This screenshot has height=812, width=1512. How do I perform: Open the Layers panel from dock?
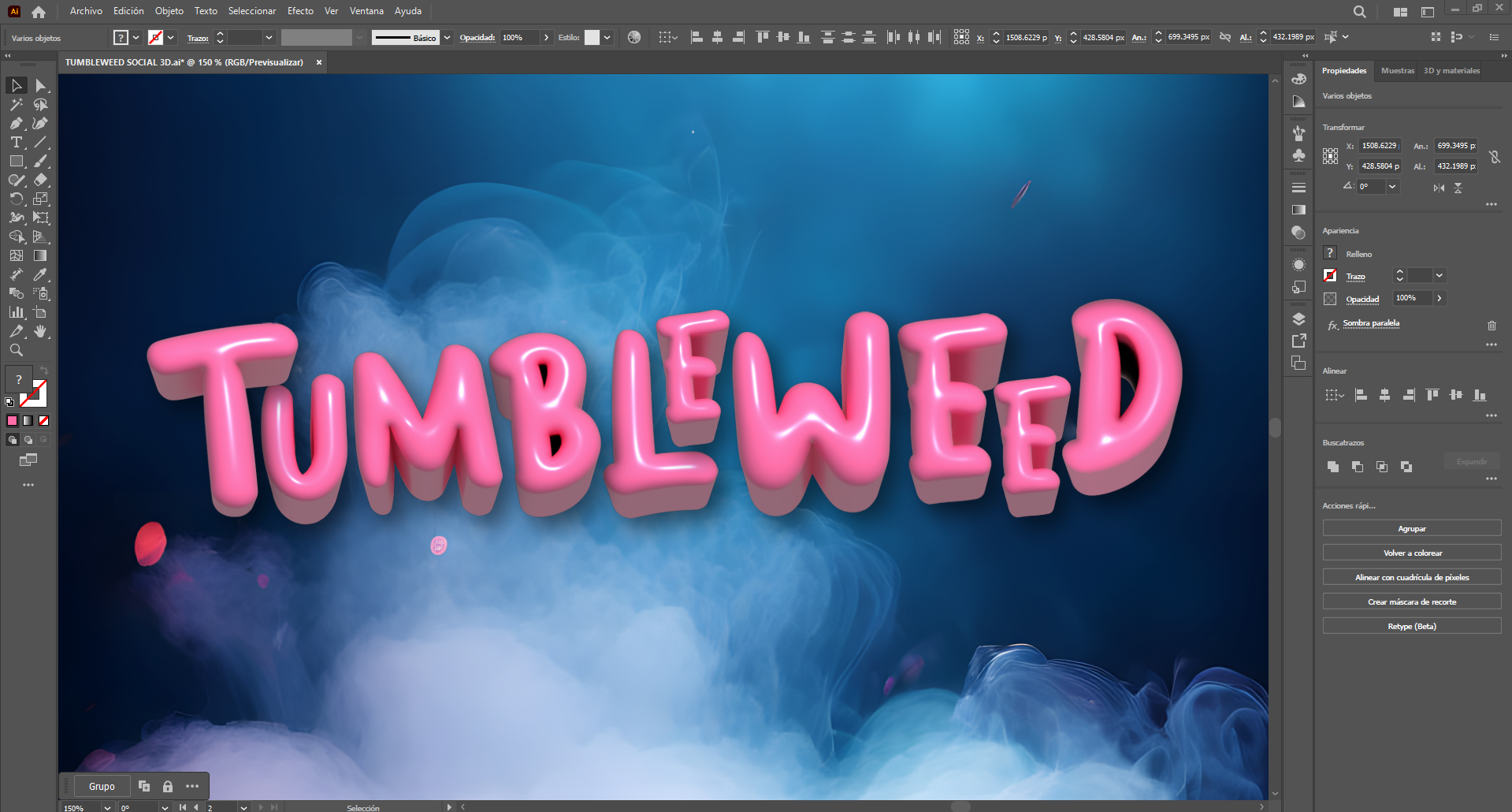[1298, 319]
